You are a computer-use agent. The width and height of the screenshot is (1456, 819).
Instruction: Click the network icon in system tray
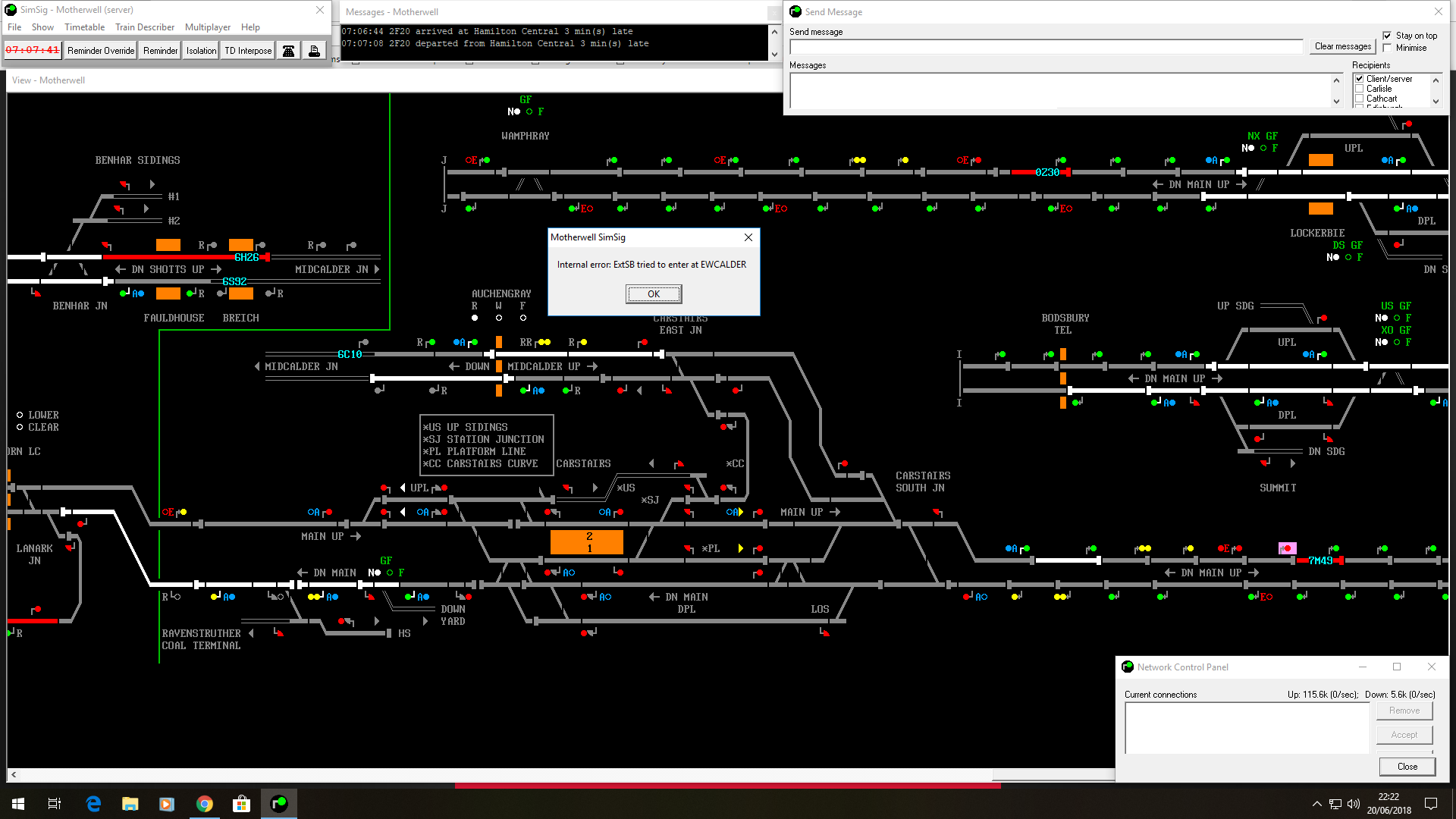[1335, 804]
